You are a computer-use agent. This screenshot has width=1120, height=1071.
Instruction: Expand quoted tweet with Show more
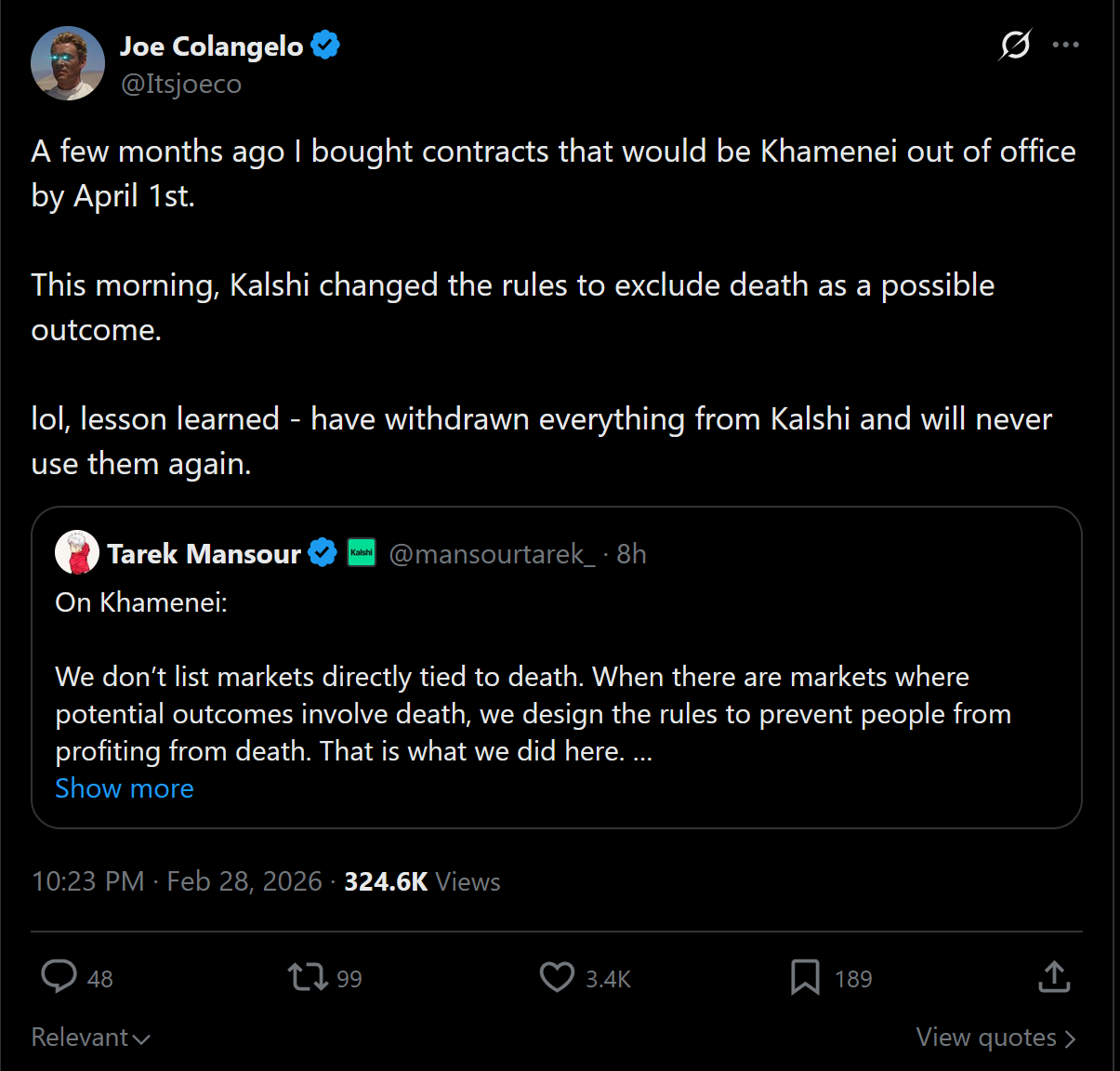click(125, 788)
